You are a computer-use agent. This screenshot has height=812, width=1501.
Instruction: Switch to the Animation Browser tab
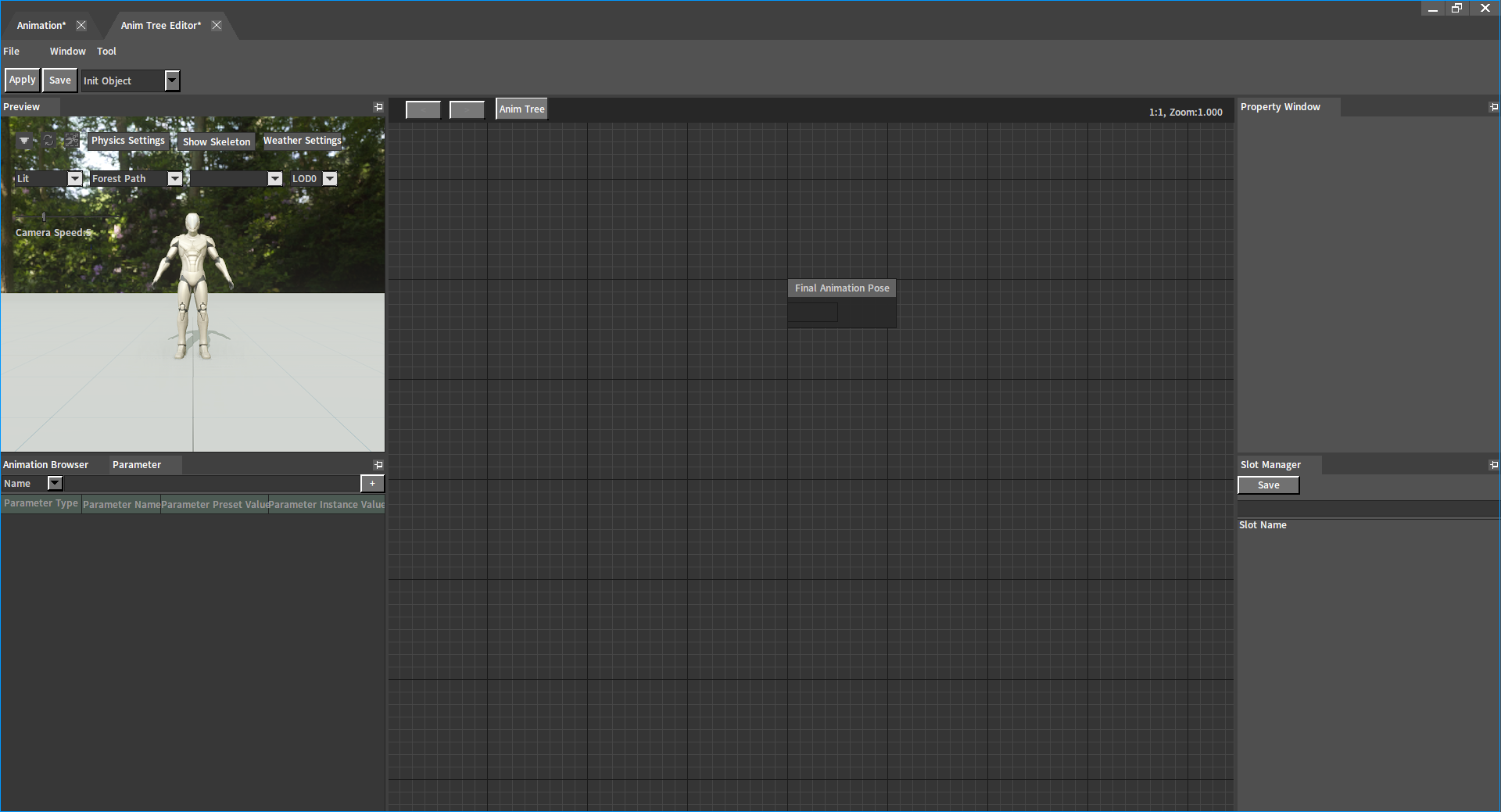pos(45,465)
